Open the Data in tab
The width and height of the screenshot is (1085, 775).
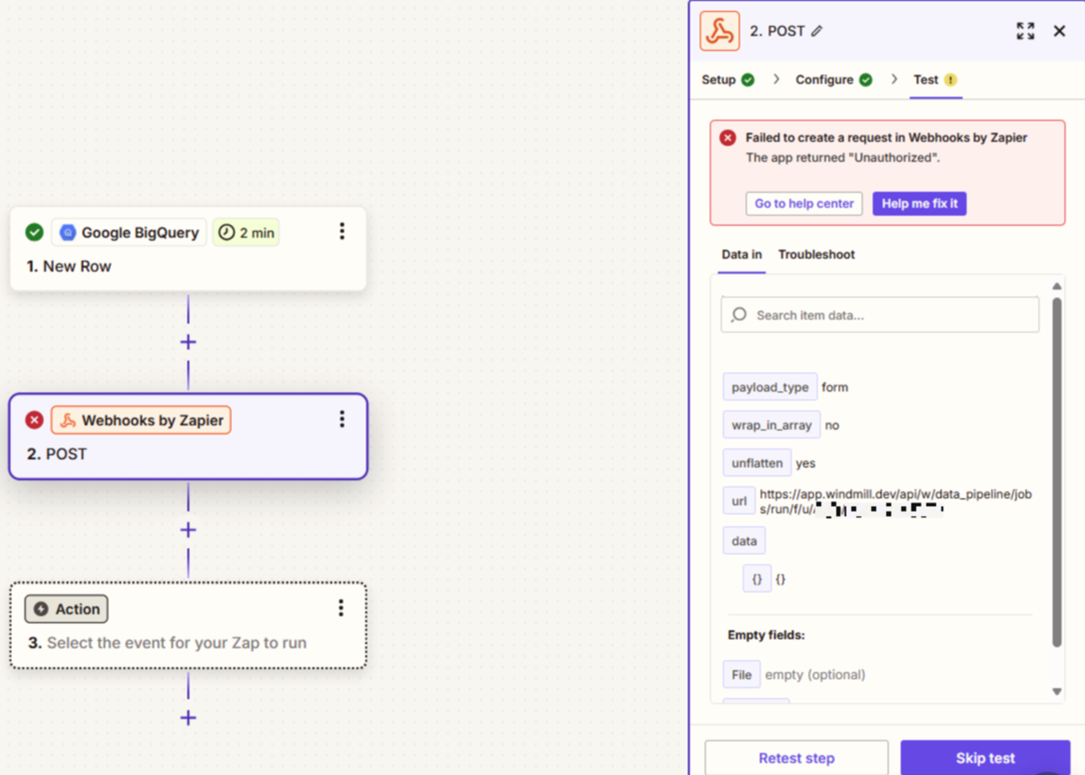point(741,255)
